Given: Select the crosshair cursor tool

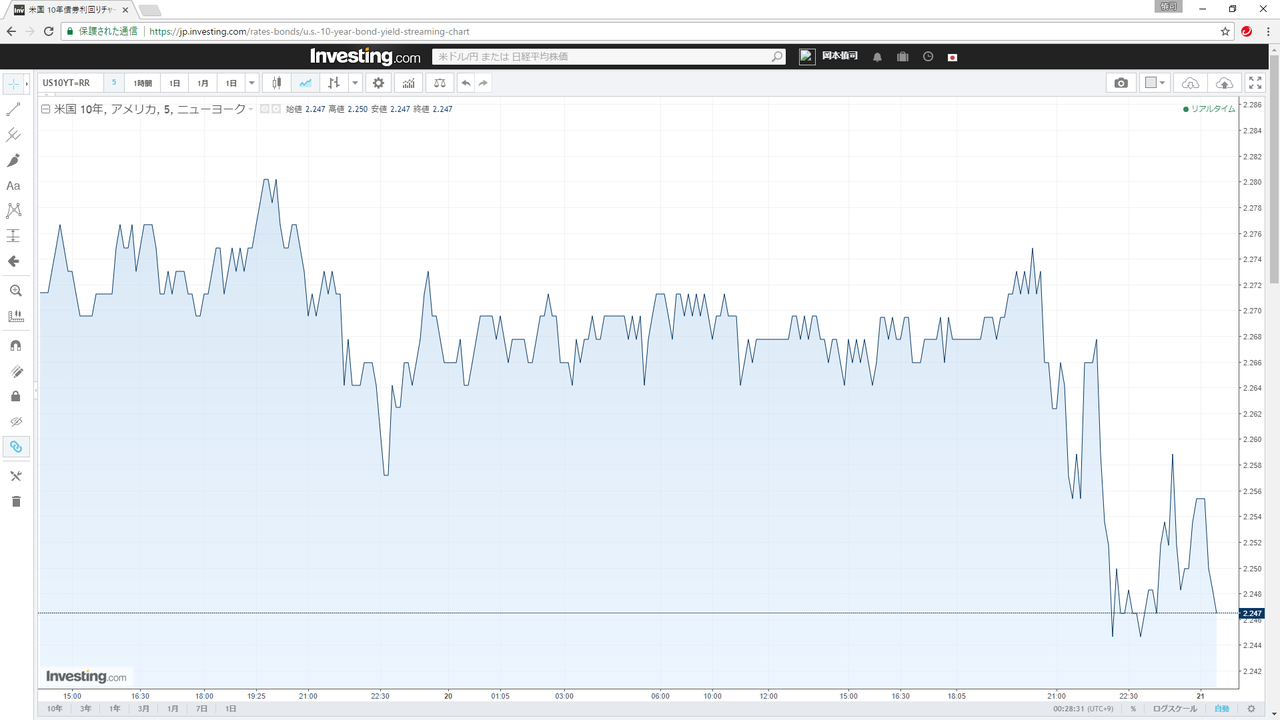Looking at the screenshot, I should (14, 83).
